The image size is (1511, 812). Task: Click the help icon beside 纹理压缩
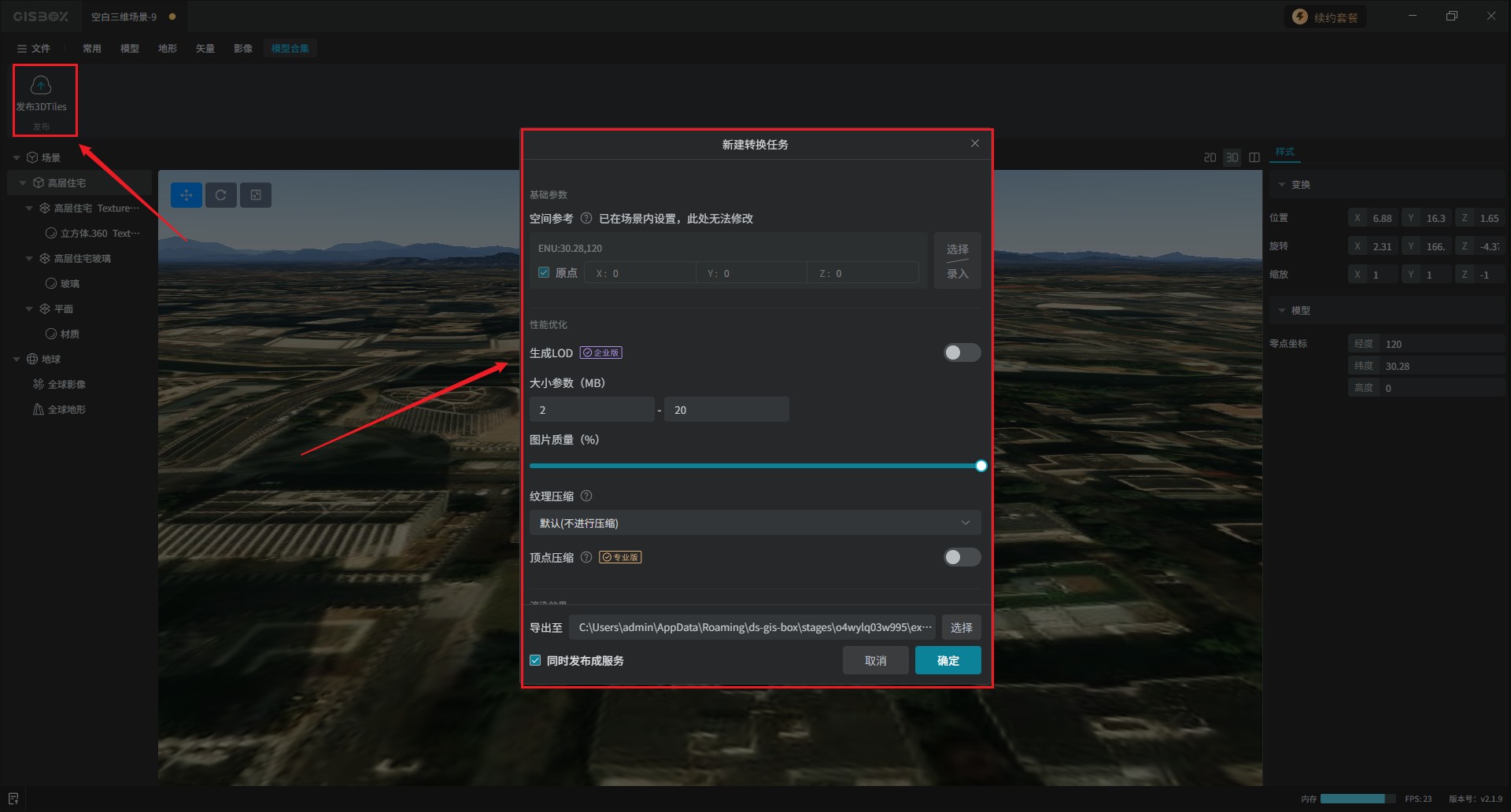pos(586,496)
